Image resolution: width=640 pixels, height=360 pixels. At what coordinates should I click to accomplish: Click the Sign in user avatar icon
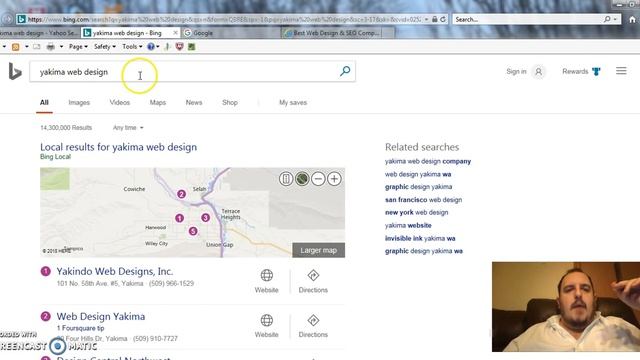click(539, 72)
